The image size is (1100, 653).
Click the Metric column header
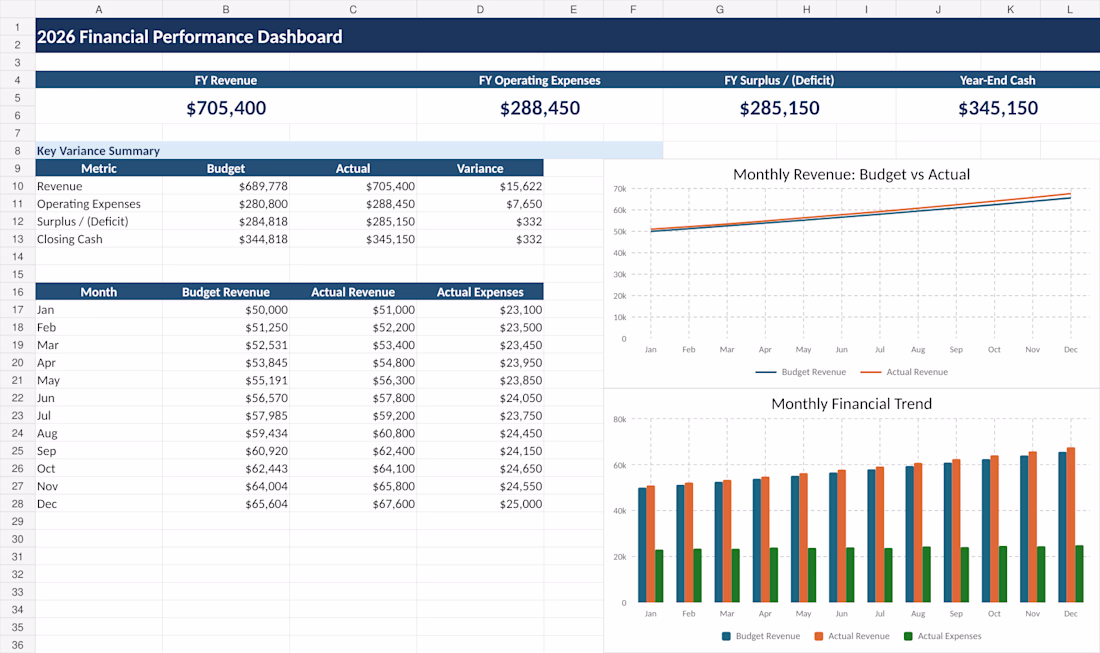99,168
